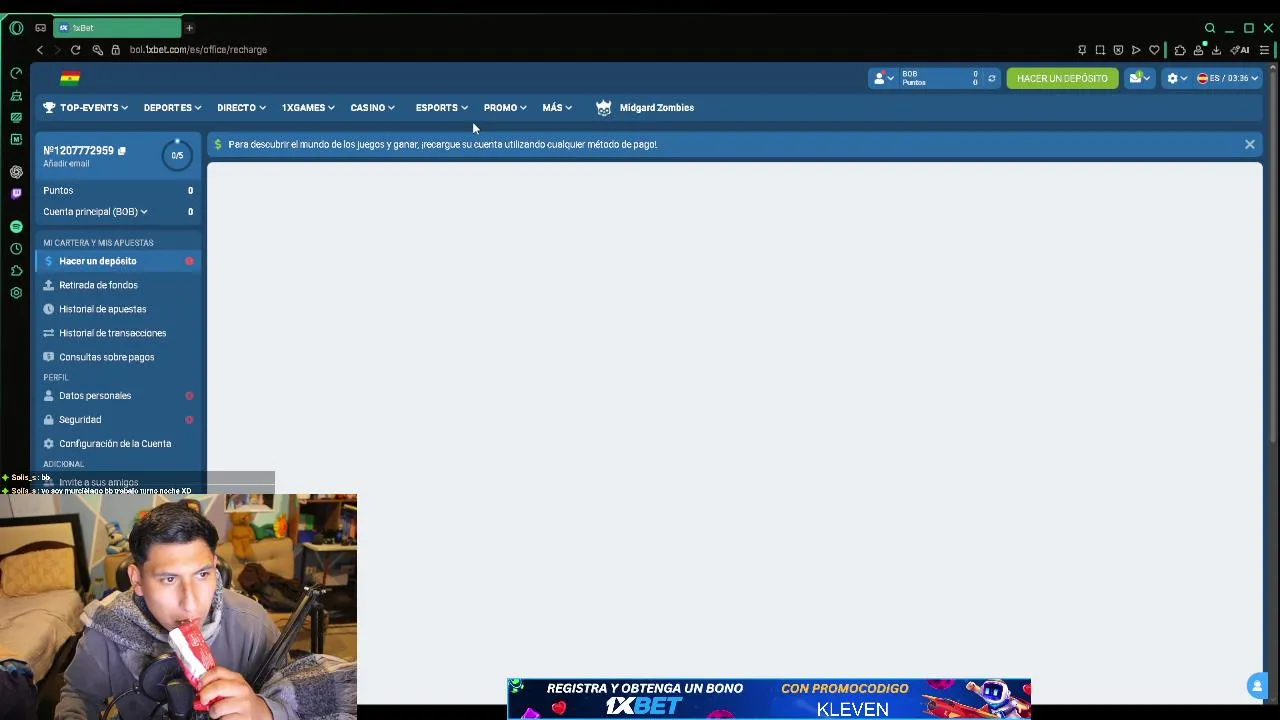Open the Aria AI button
This screenshot has height=720, width=1280.
1240,50
